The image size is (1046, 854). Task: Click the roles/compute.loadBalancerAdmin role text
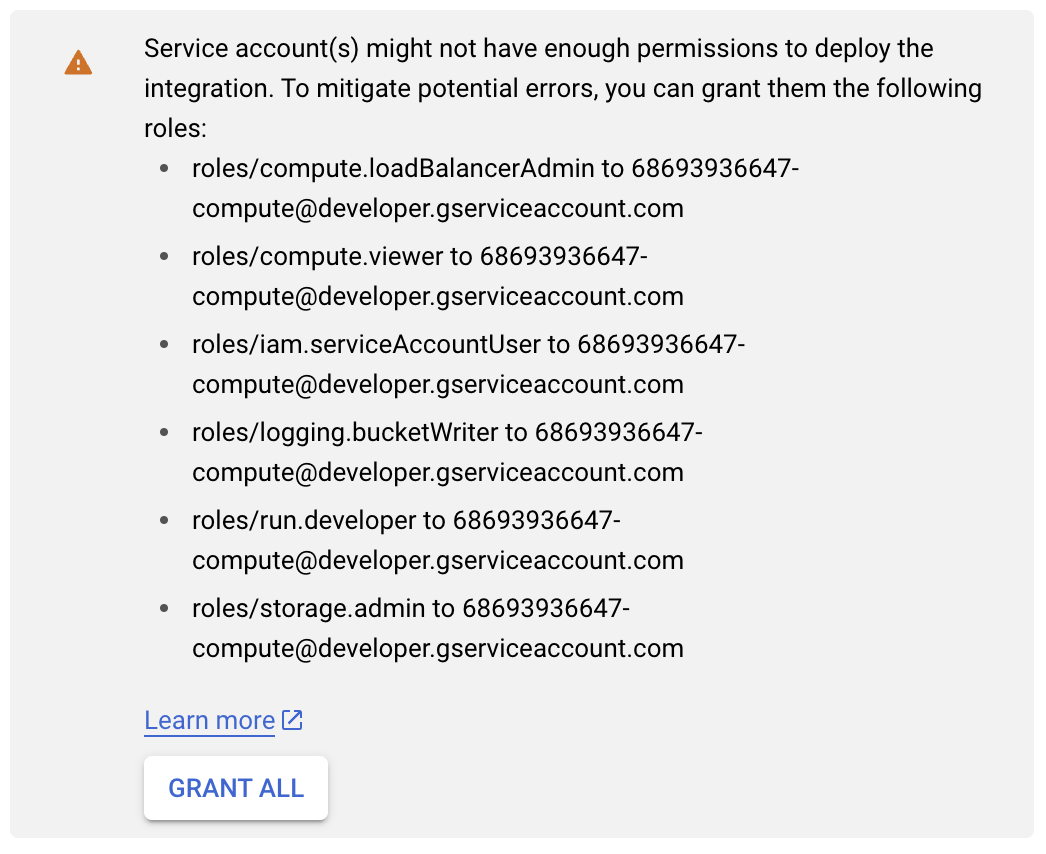pos(393,168)
